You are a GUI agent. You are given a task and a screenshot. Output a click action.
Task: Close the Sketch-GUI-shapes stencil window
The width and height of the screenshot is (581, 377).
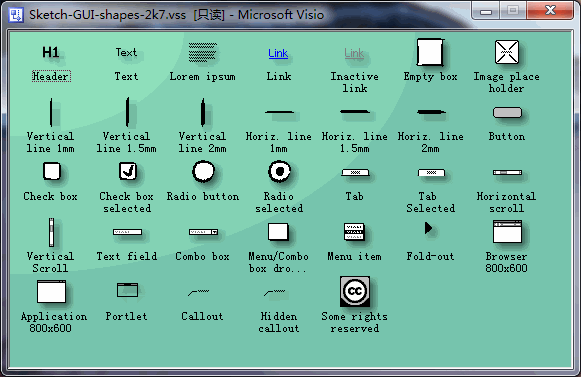click(550, 10)
